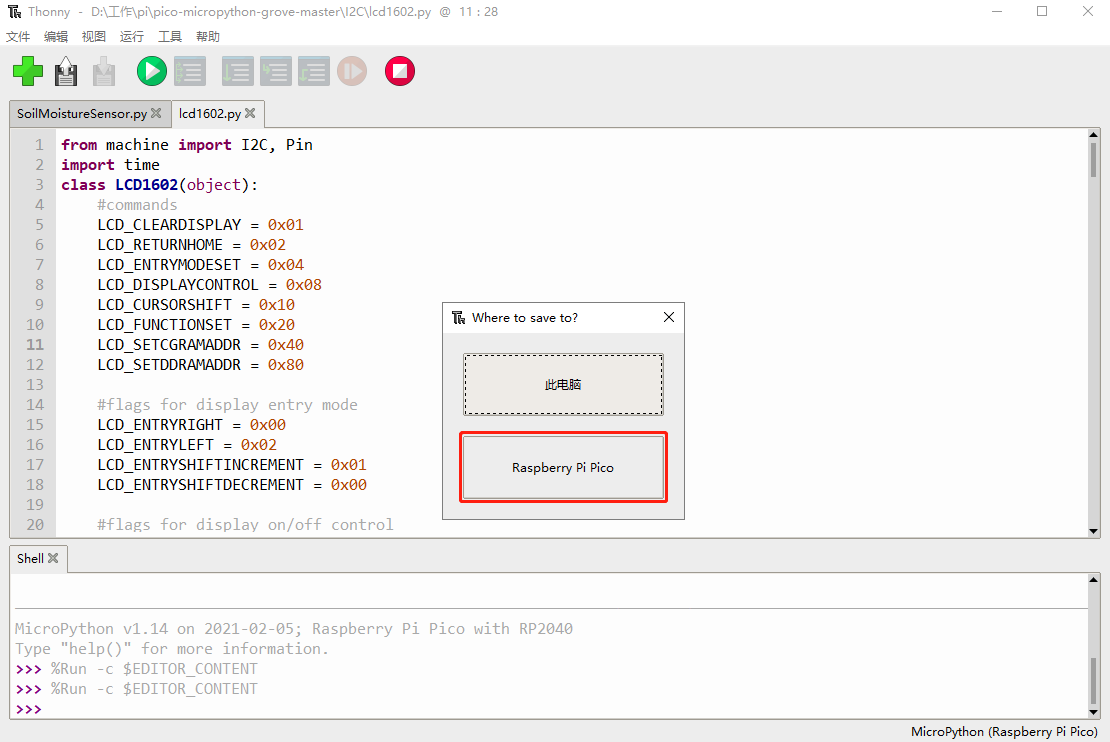Screen dimensions: 1110x742
Task: Click the code line LCD_ENTRYLEFT = 0x02
Action: [187, 445]
